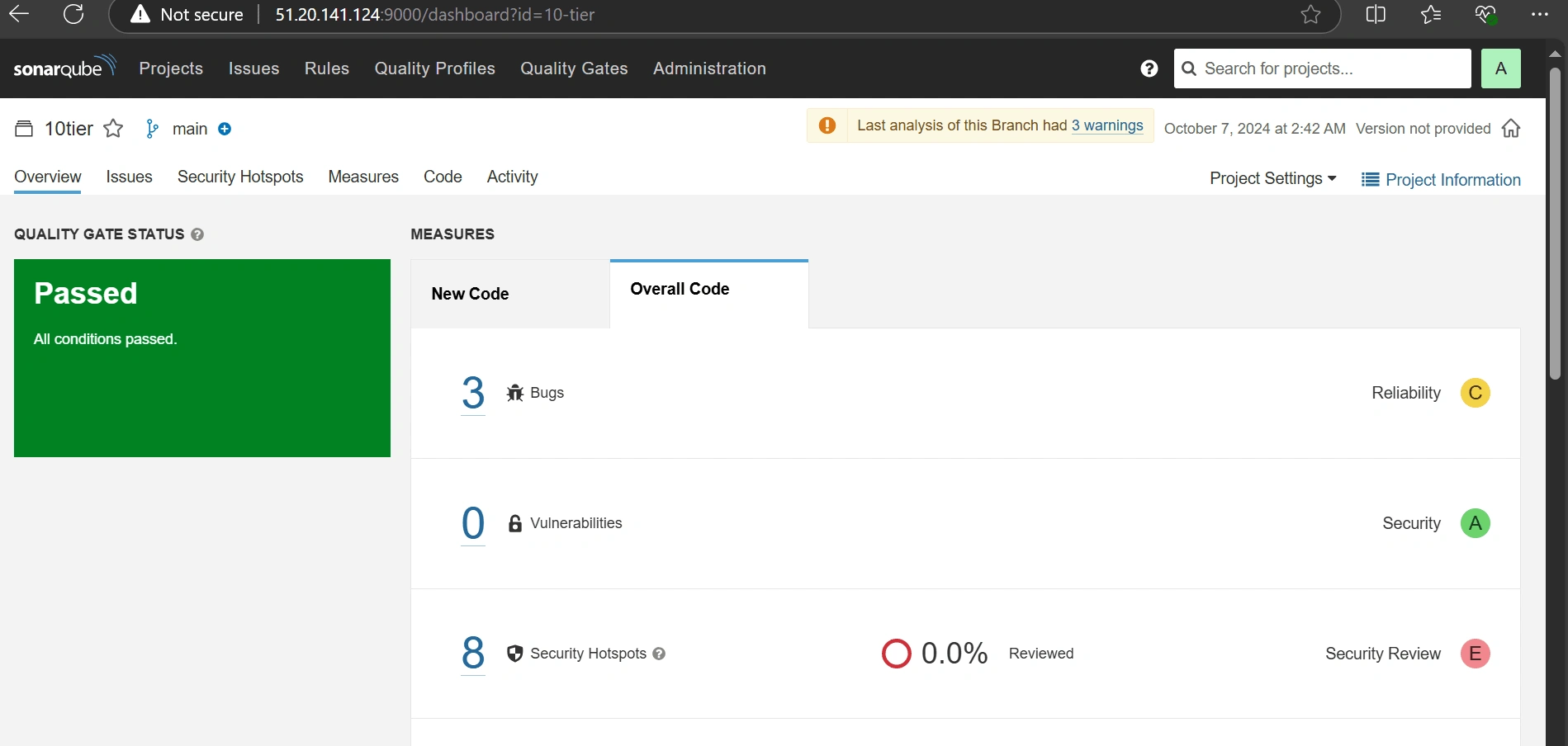1568x746 pixels.
Task: Open the help question mark icon
Action: [x=1149, y=68]
